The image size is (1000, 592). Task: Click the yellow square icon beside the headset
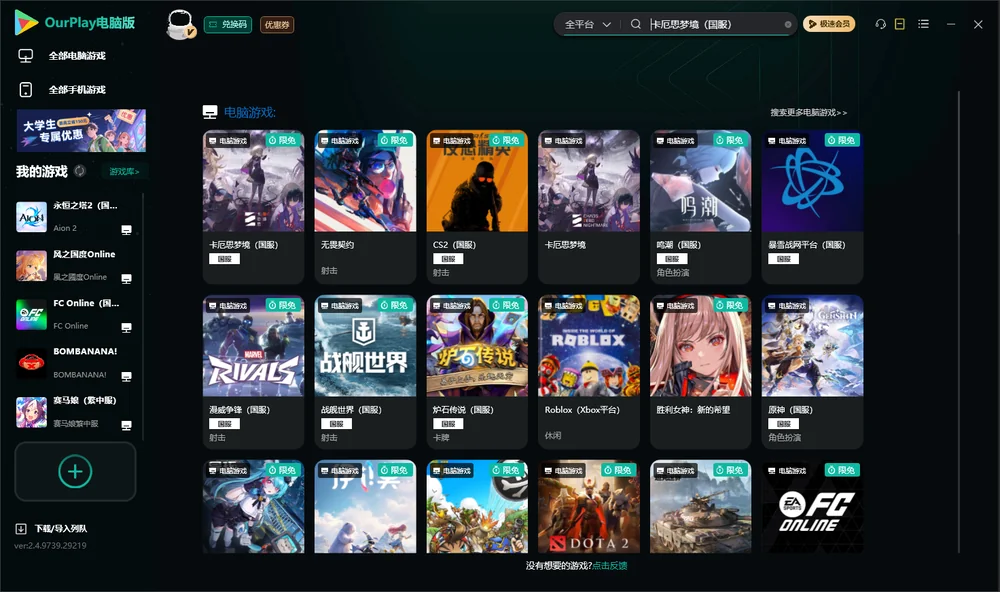900,24
